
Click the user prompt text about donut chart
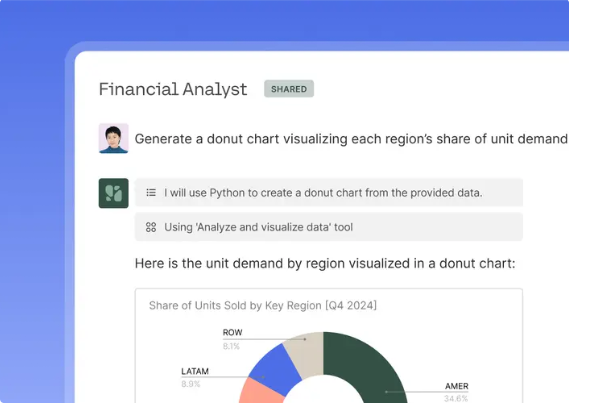coord(351,139)
